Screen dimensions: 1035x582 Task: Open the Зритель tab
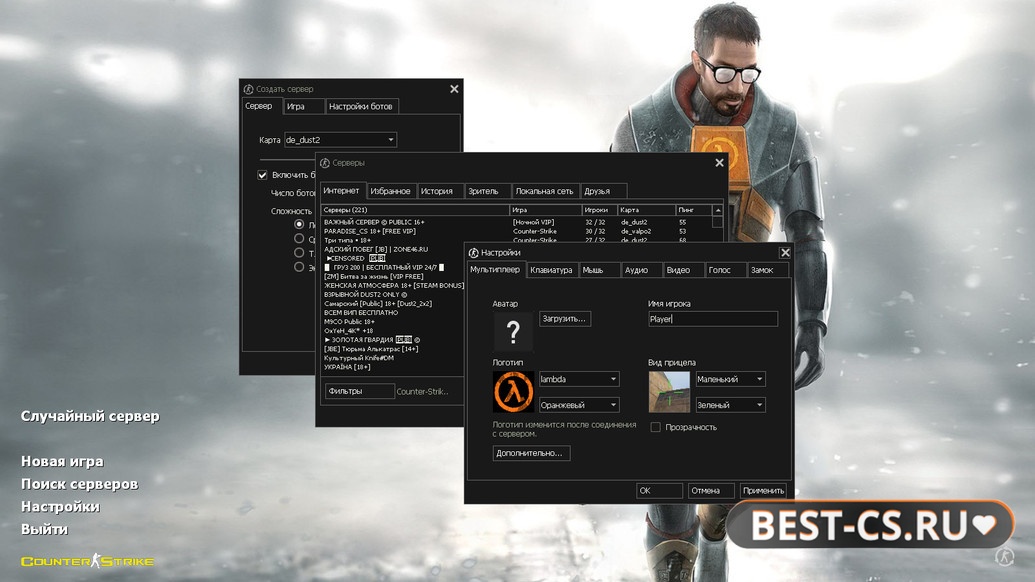click(x=487, y=191)
